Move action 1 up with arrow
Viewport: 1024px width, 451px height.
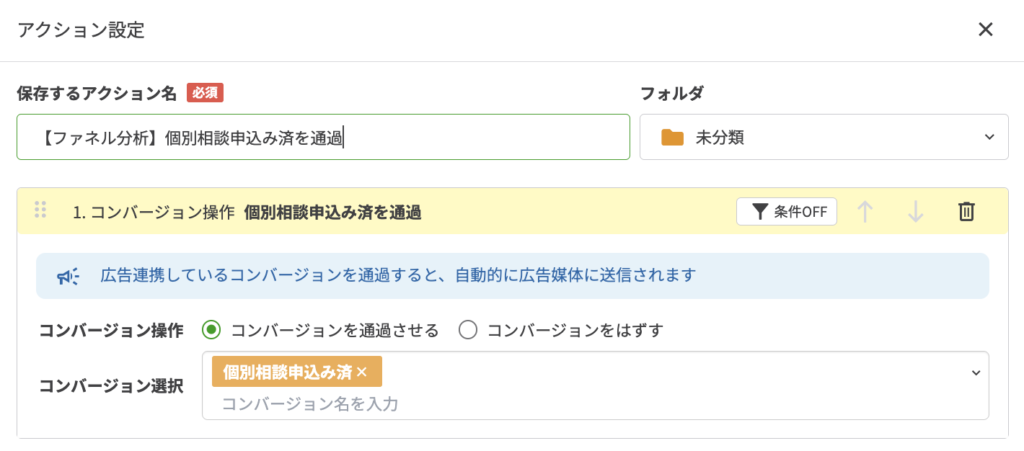(866, 211)
